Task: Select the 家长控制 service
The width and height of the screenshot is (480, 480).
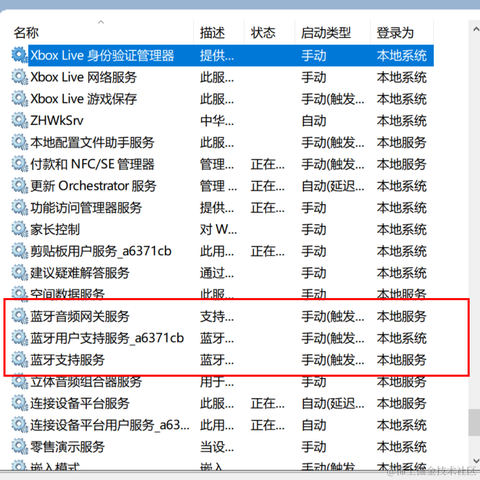Action: [55, 229]
